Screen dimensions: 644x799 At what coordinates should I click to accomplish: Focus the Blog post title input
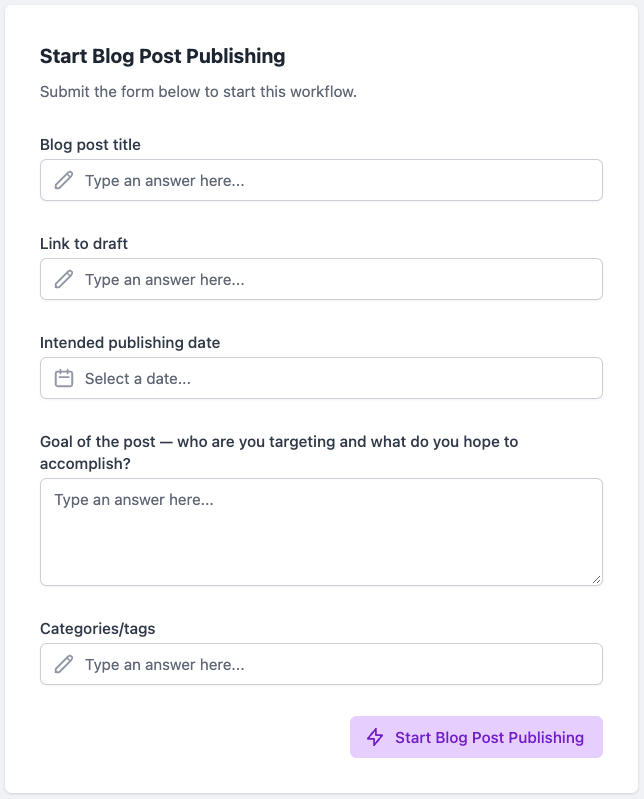(x=321, y=180)
